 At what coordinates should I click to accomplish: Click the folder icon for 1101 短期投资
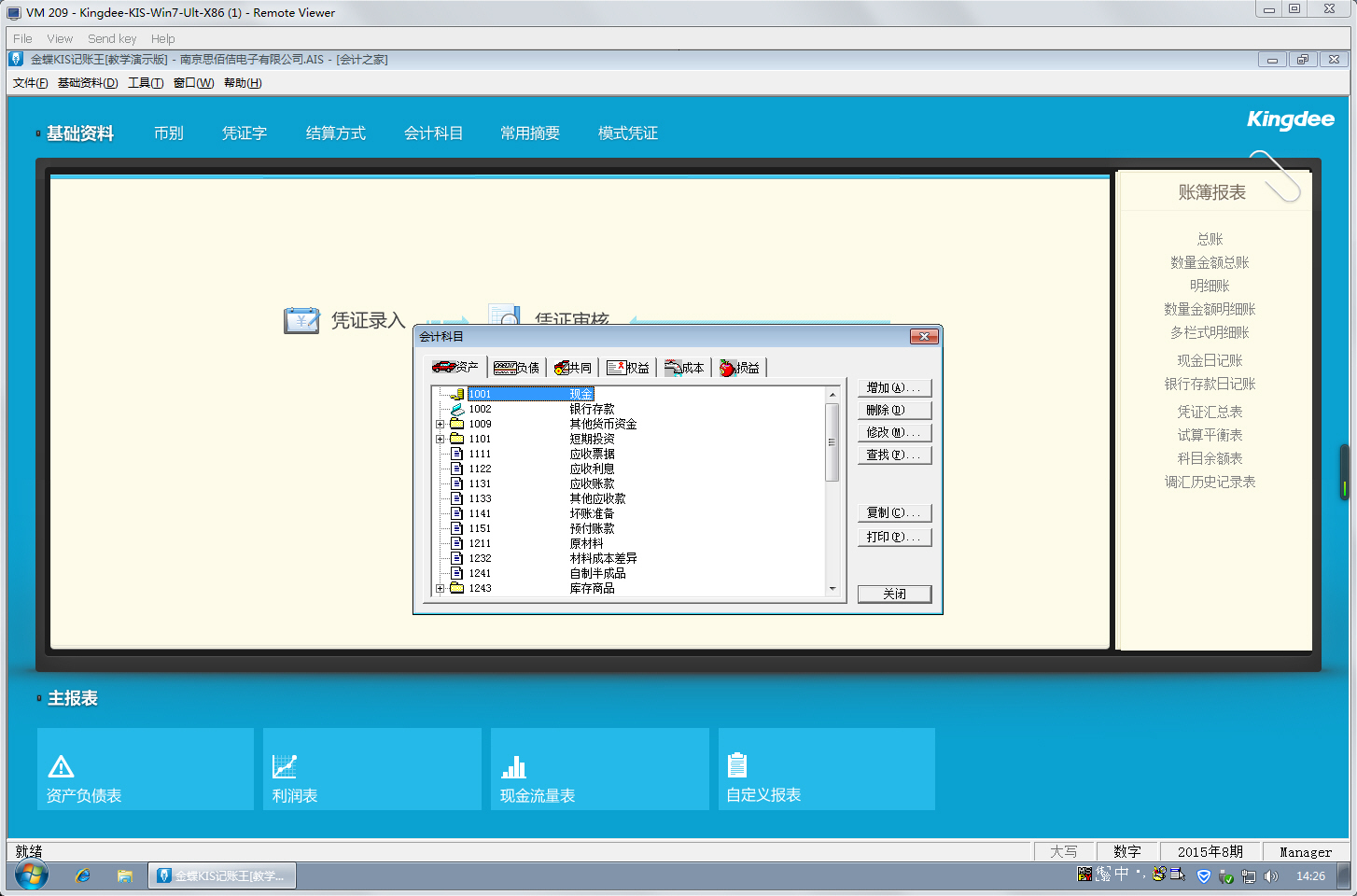click(x=457, y=439)
